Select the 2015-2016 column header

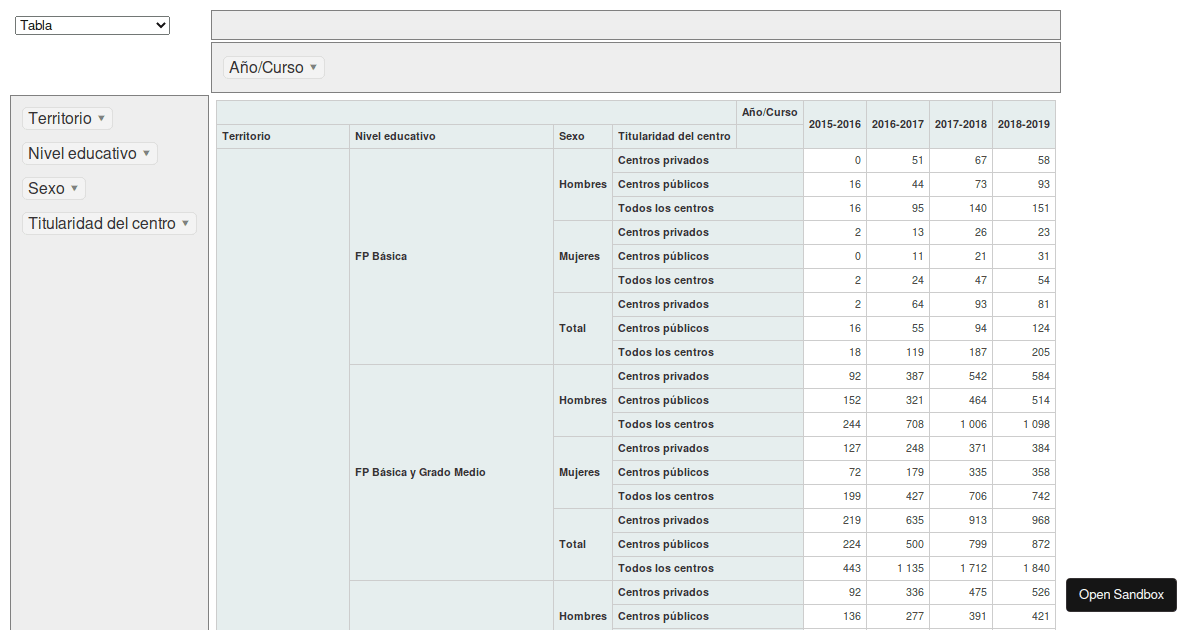[835, 124]
